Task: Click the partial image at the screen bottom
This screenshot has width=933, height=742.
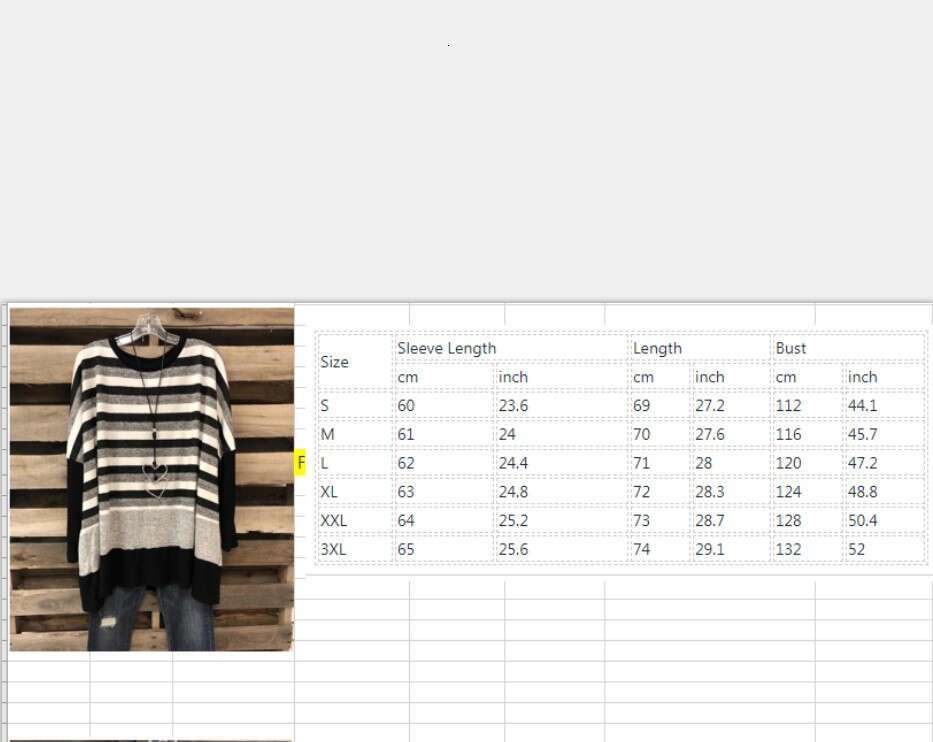Action: [152, 736]
